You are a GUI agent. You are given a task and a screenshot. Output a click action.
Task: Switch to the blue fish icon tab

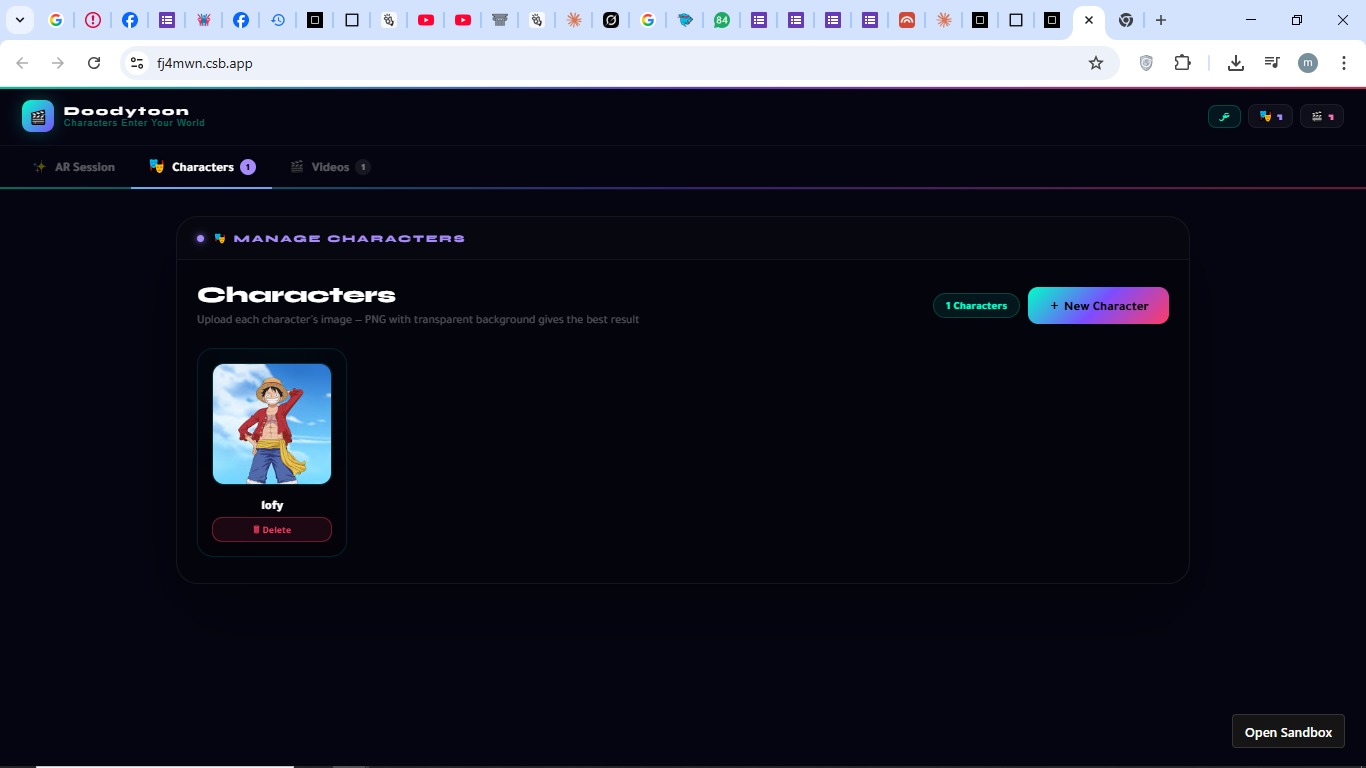tap(685, 20)
